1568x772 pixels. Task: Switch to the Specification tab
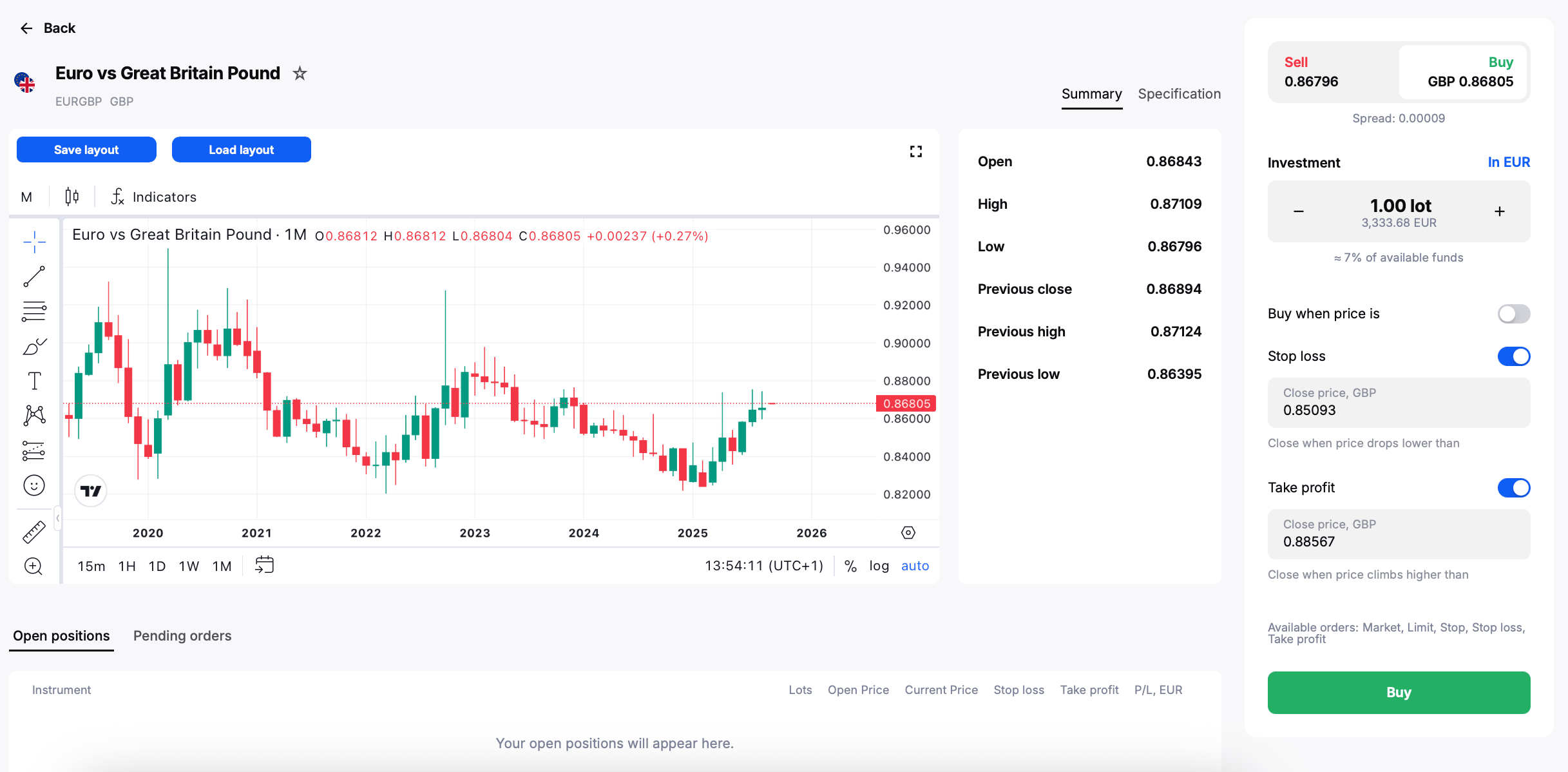click(1179, 94)
